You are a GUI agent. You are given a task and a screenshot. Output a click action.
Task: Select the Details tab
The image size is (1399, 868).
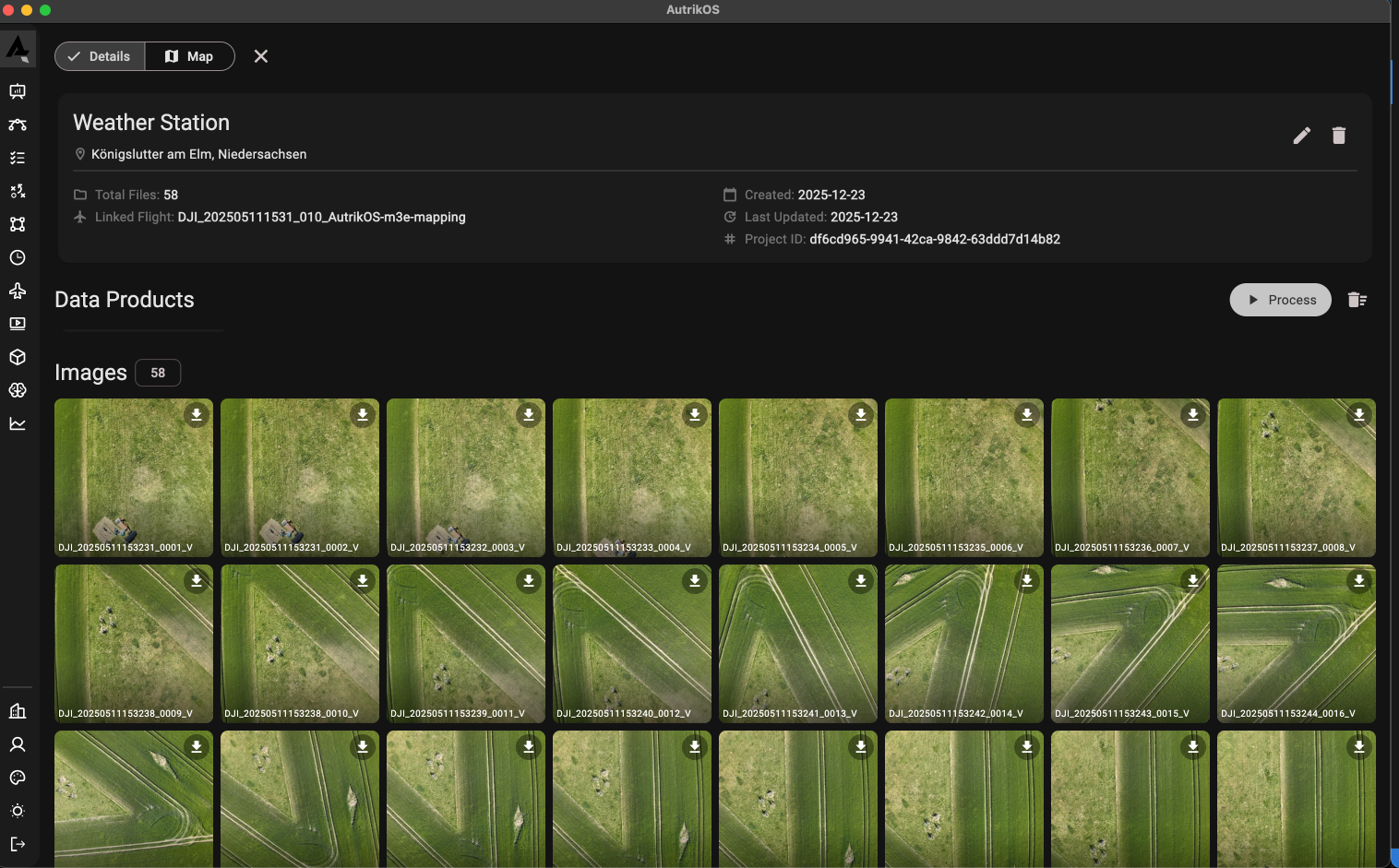99,56
